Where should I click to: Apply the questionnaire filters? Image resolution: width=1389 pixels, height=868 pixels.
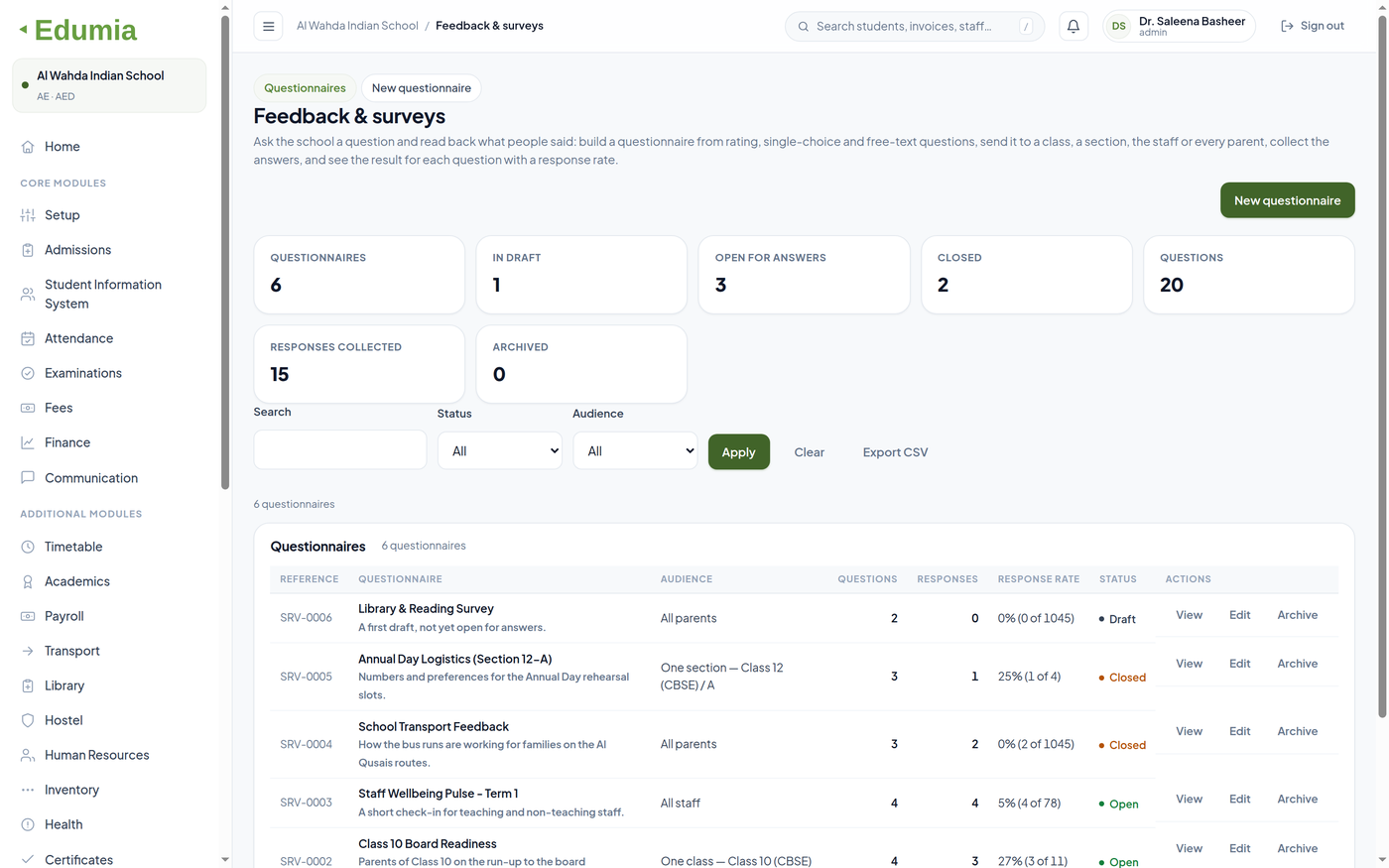(x=738, y=451)
